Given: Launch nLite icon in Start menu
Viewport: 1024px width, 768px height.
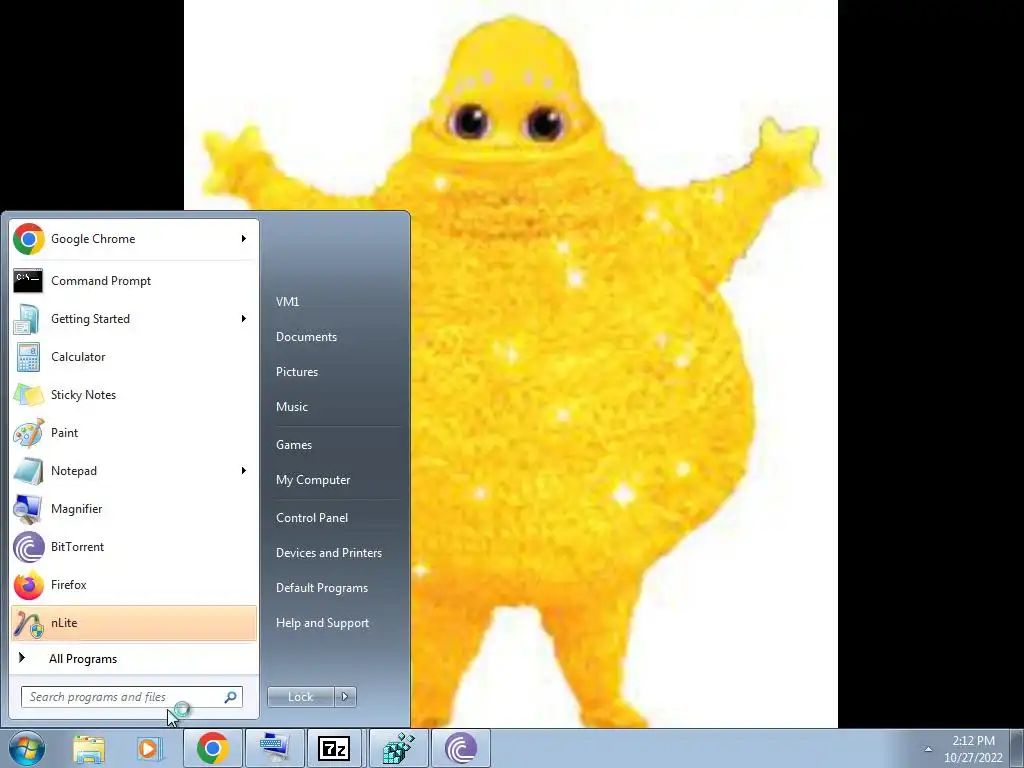Looking at the screenshot, I should click(x=28, y=623).
